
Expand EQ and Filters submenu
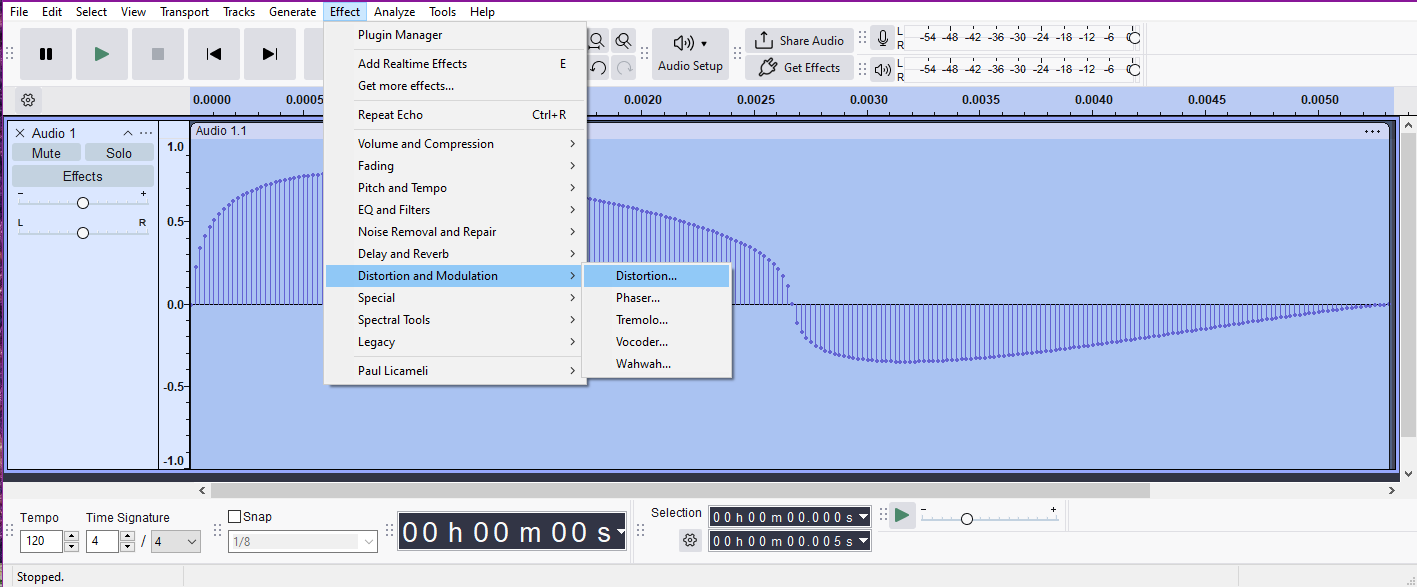(455, 210)
